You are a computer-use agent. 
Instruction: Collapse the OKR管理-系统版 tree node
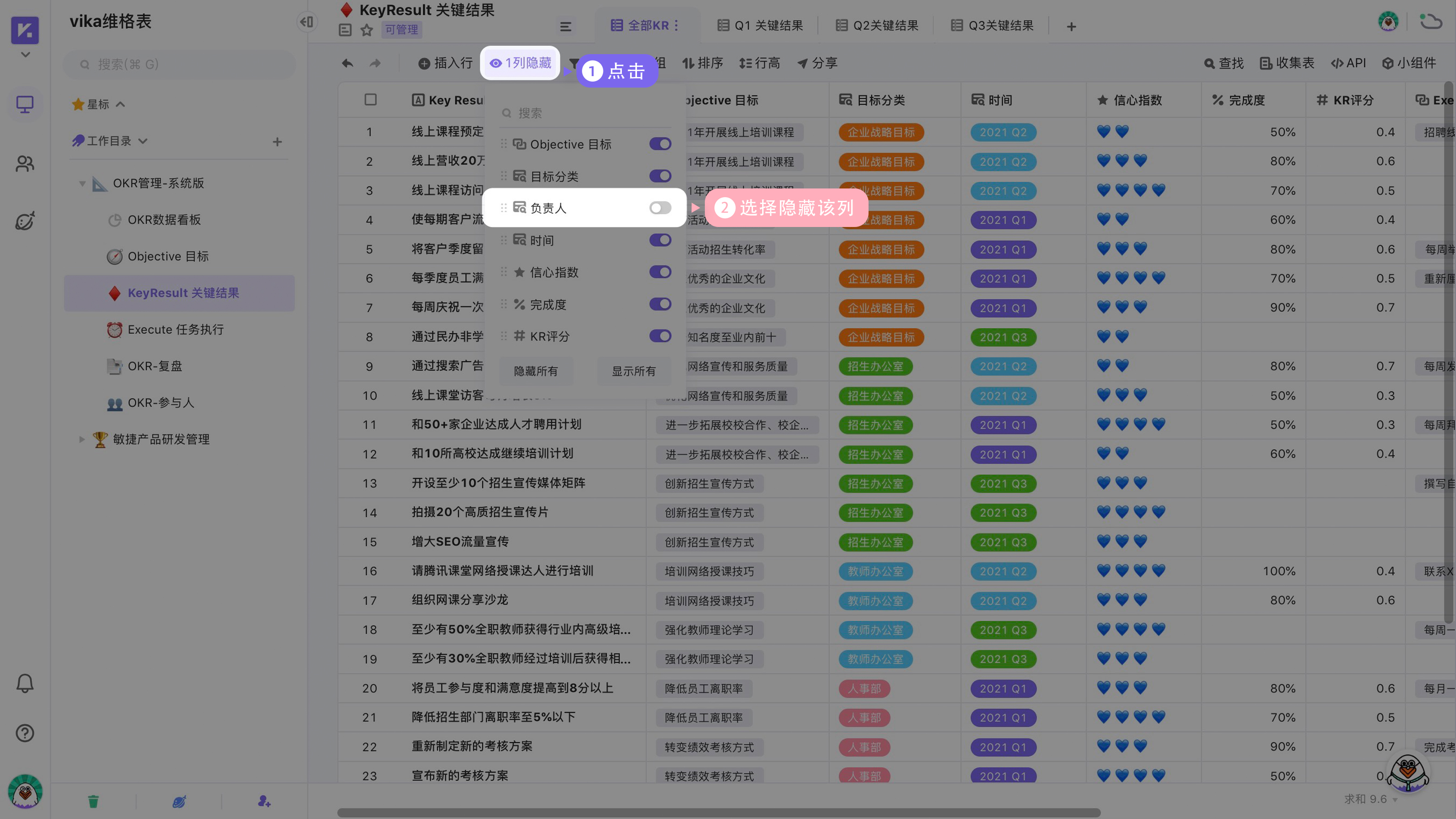(x=83, y=183)
